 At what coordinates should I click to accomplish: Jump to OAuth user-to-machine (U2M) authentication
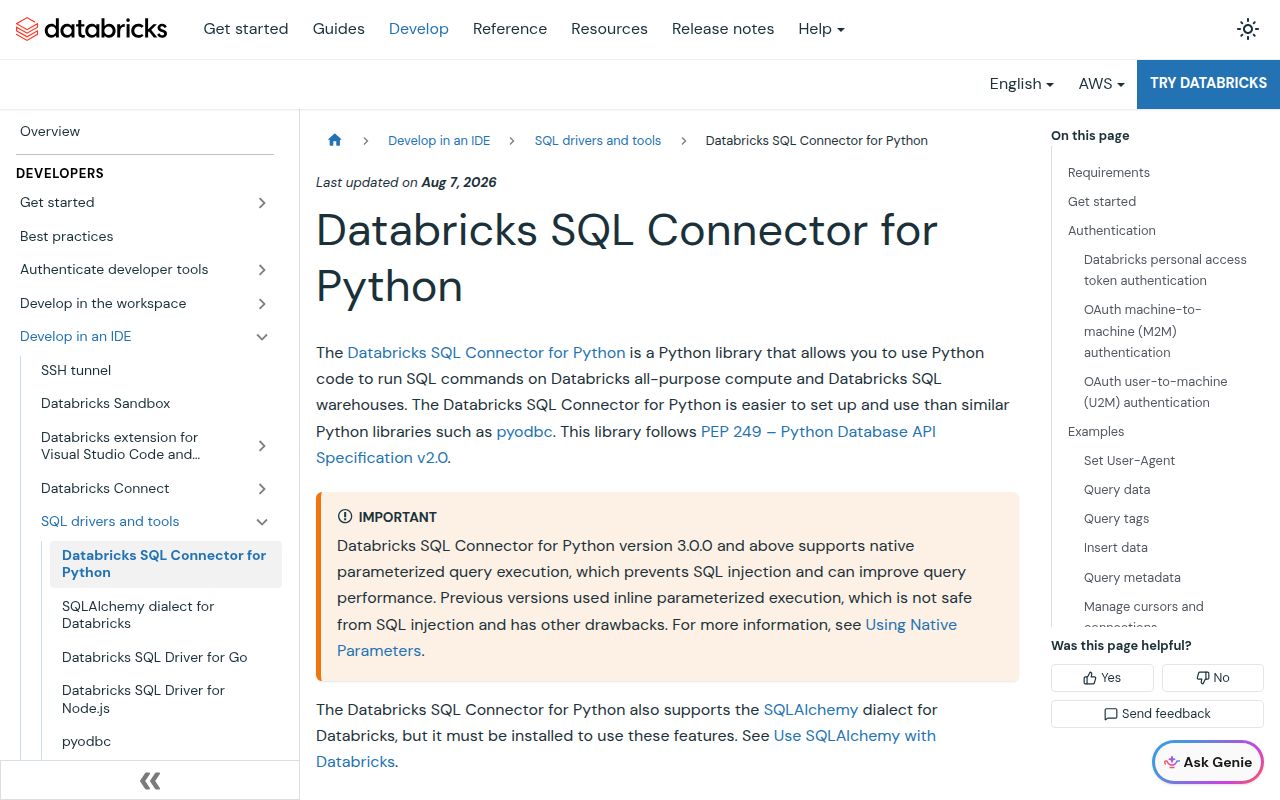(1155, 392)
